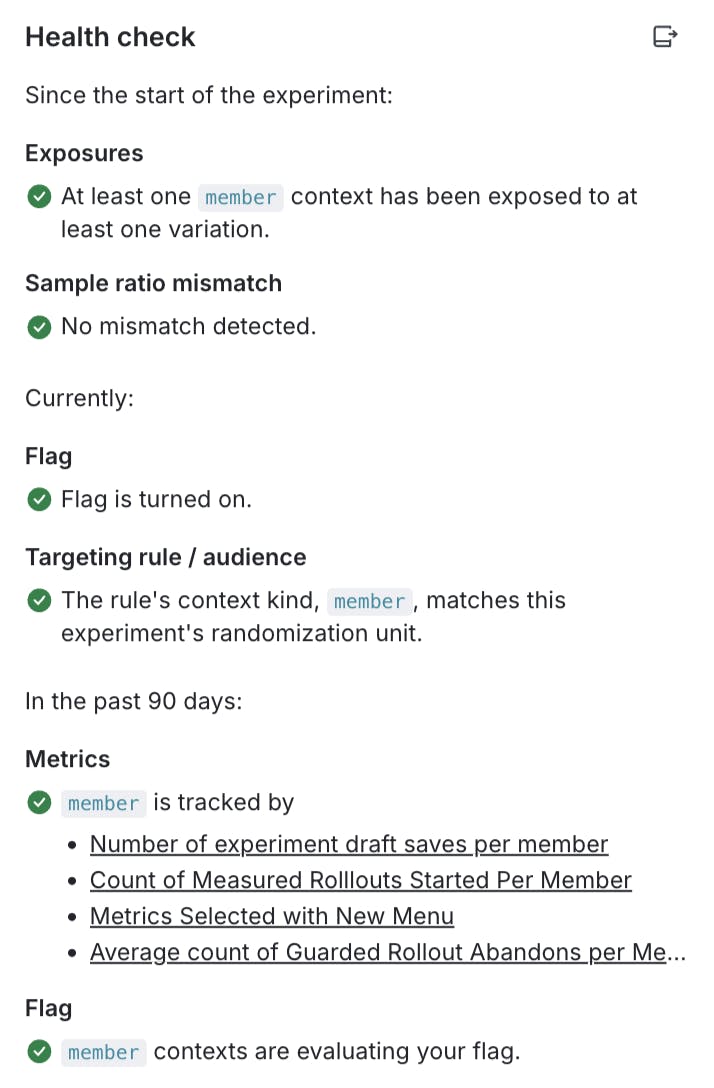Open Count of Measured Rolllouts Started Per Member

tap(361, 881)
